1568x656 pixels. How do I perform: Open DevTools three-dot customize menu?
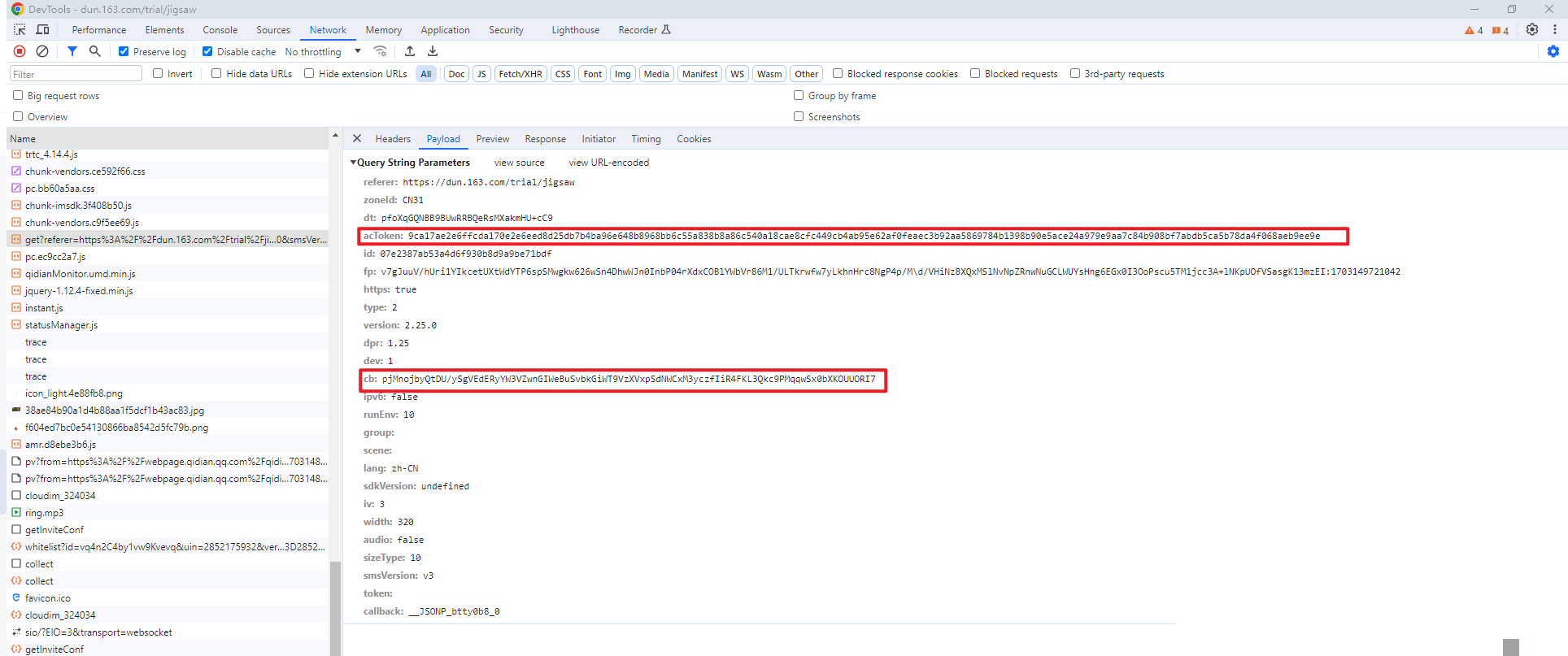(x=1554, y=30)
